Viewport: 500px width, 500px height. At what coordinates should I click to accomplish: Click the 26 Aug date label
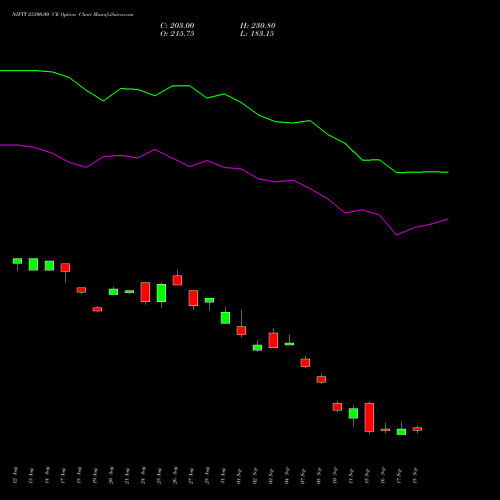point(175,475)
